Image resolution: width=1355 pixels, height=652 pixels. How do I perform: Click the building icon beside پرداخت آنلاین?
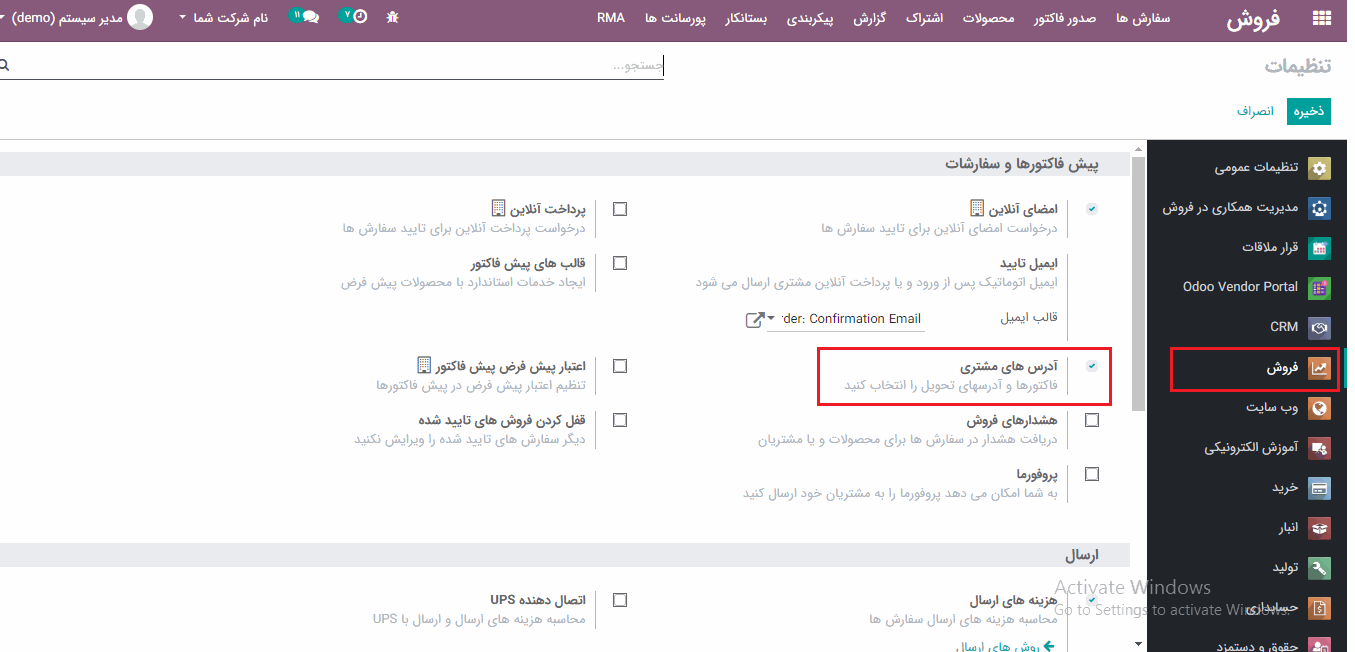(x=498, y=208)
